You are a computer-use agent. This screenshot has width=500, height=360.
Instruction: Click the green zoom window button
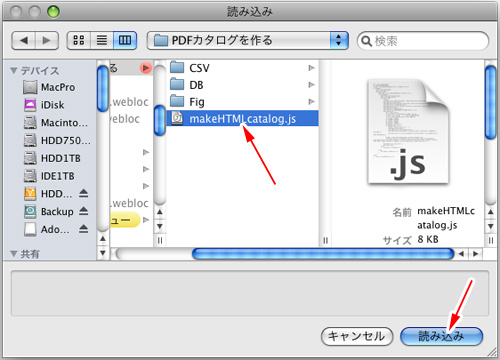pyautogui.click(x=53, y=12)
